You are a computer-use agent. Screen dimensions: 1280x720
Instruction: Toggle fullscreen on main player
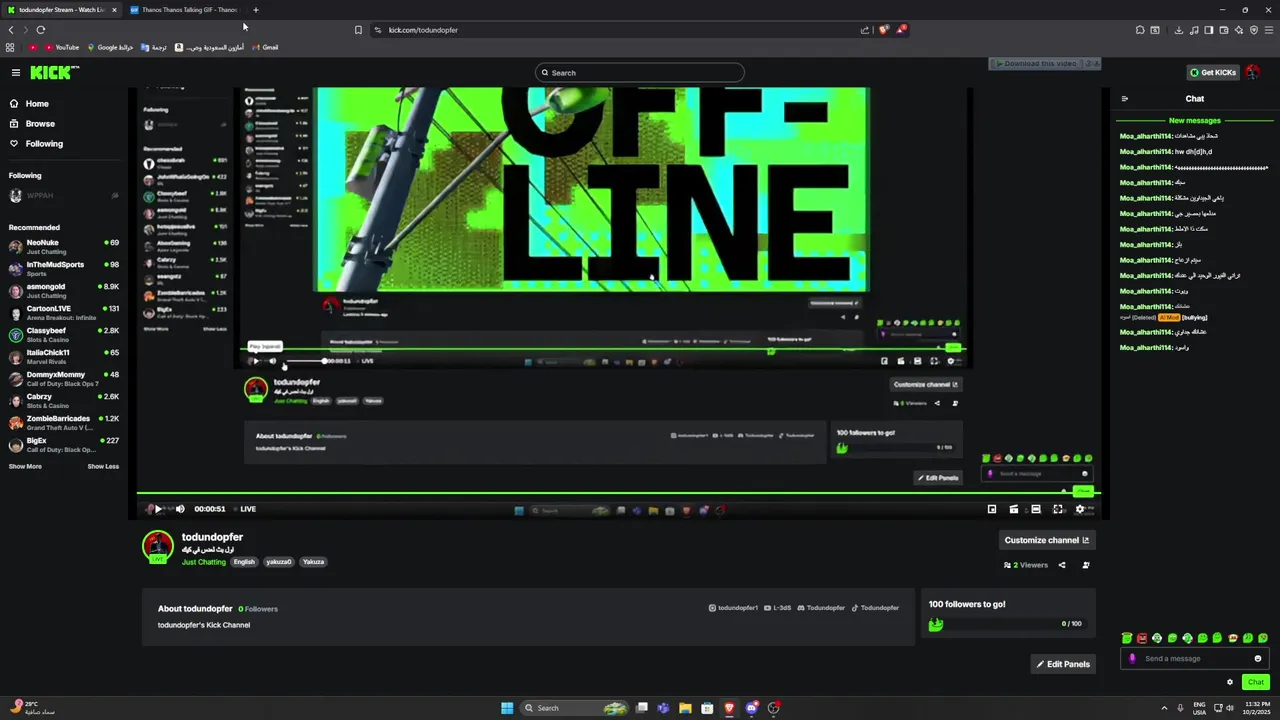[1058, 509]
